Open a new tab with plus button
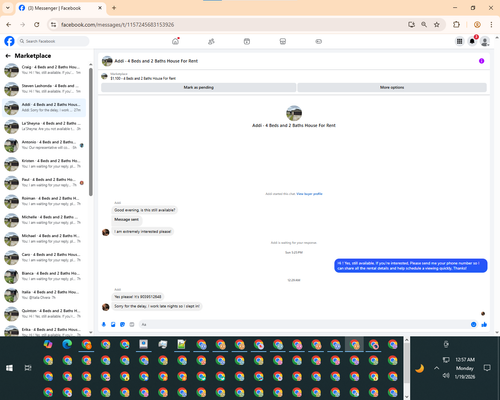Image resolution: width=500 pixels, height=400 pixels. click(x=114, y=8)
